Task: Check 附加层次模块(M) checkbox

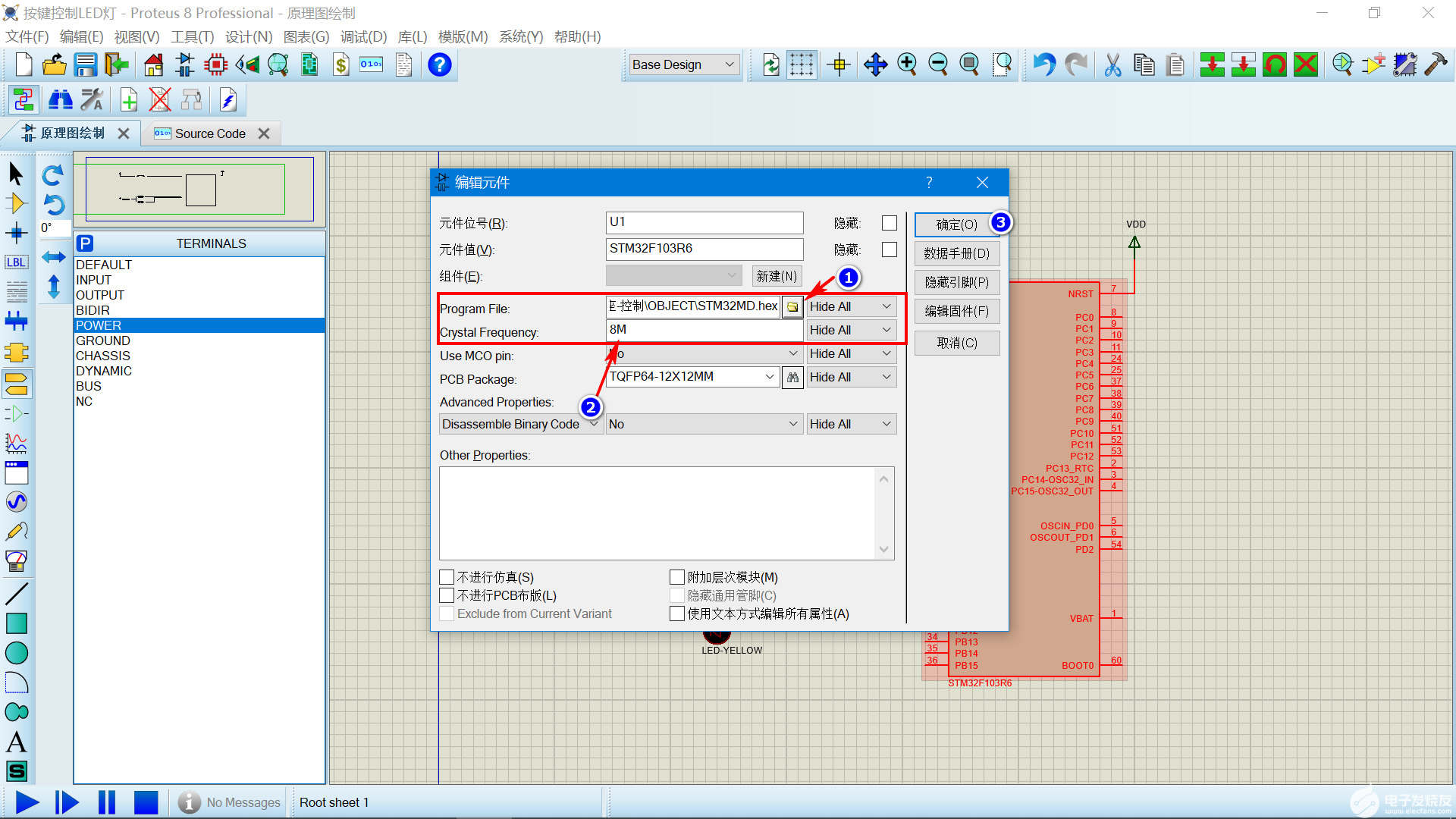Action: tap(677, 577)
